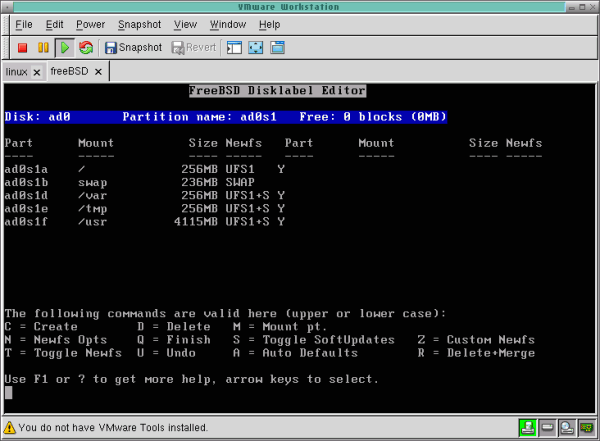Viewport: 600px width, 441px height.
Task: Maximize the VMware Workstation window
Action: 582,7
